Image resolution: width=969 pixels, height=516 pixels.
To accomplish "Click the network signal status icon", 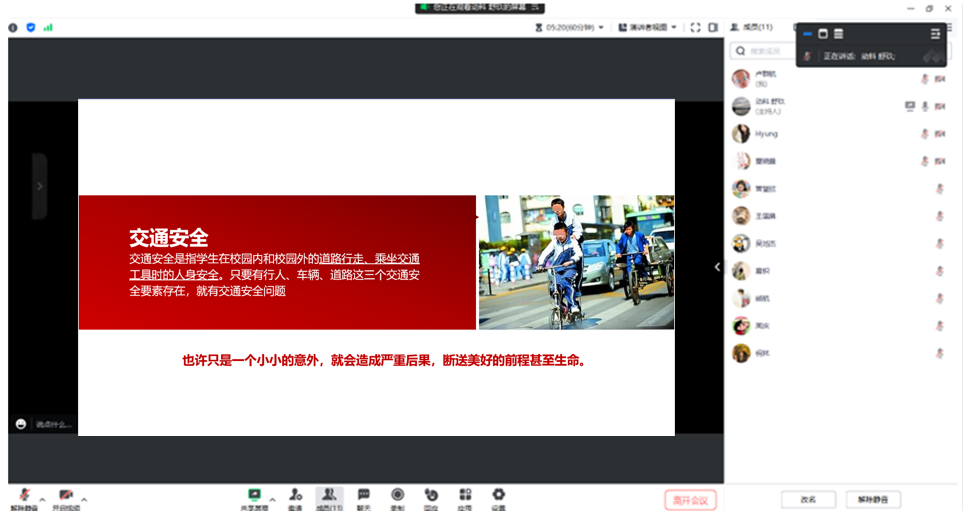I will point(48,27).
